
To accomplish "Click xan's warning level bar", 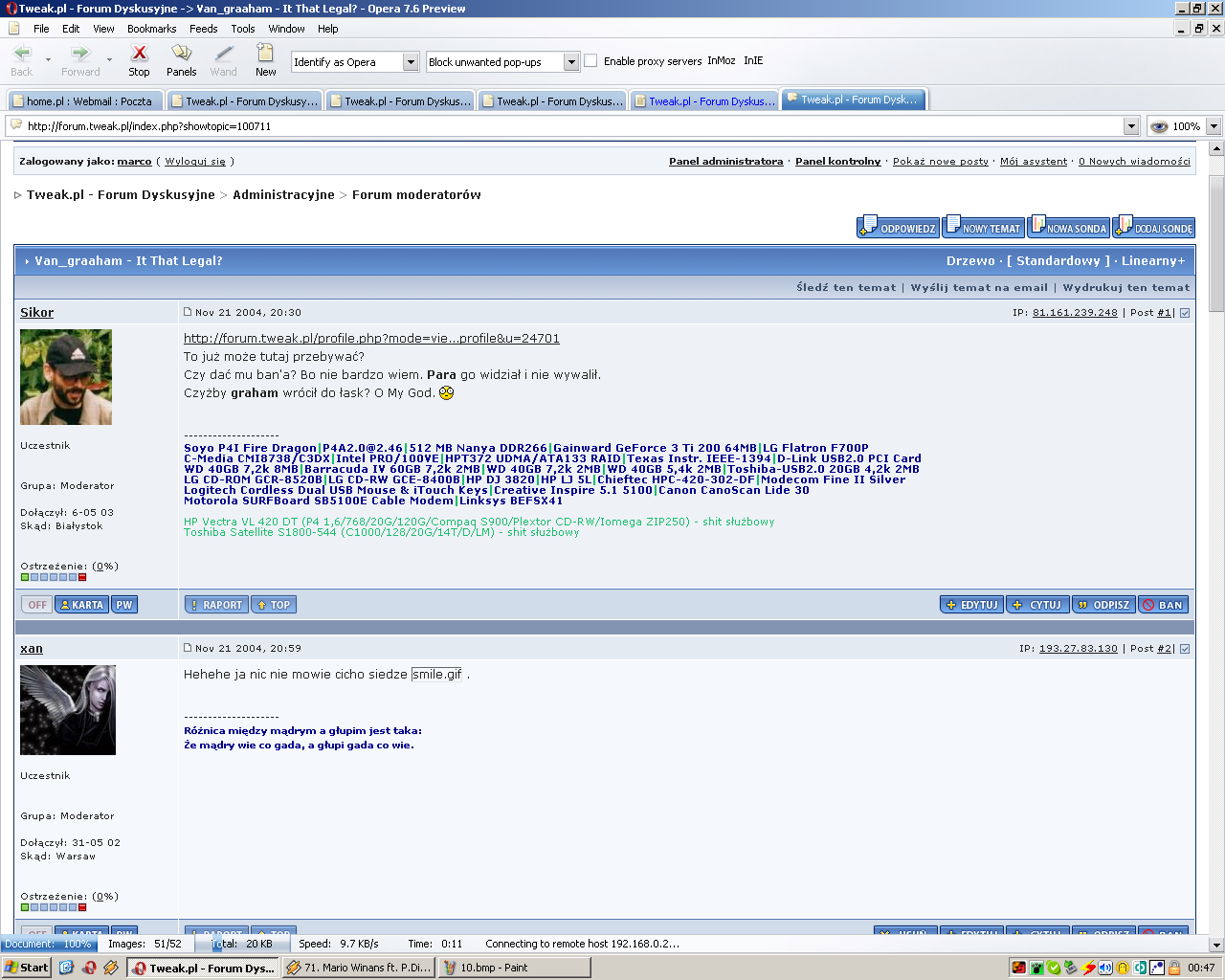I will (x=54, y=907).
